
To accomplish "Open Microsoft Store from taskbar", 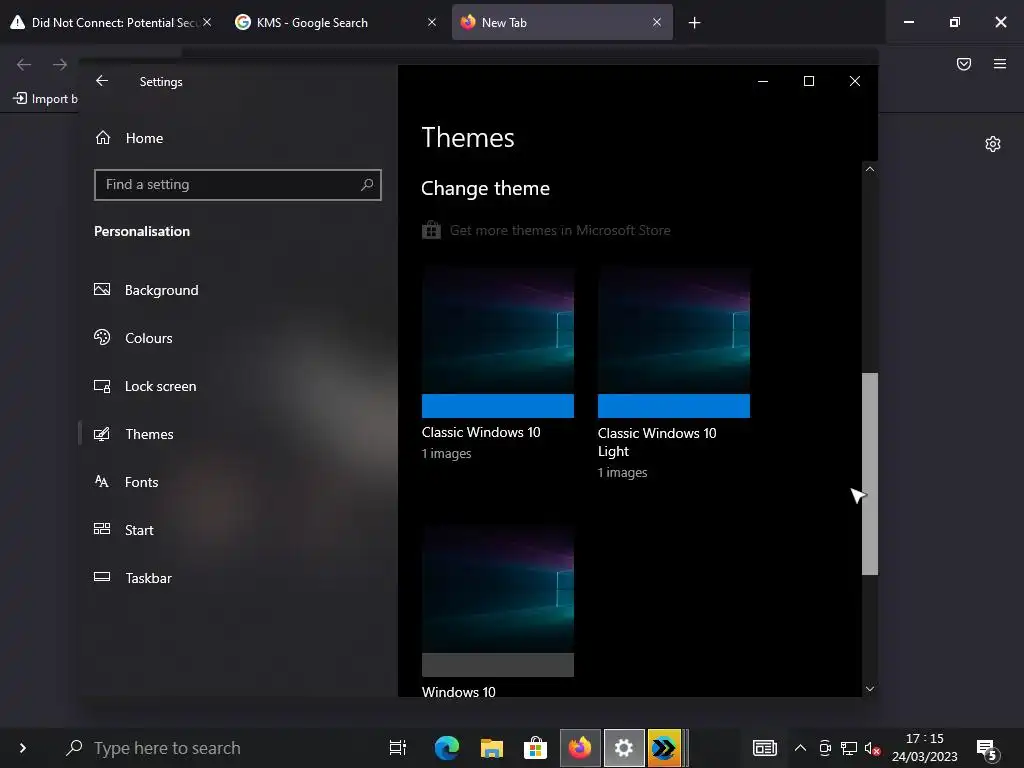I will (x=536, y=748).
